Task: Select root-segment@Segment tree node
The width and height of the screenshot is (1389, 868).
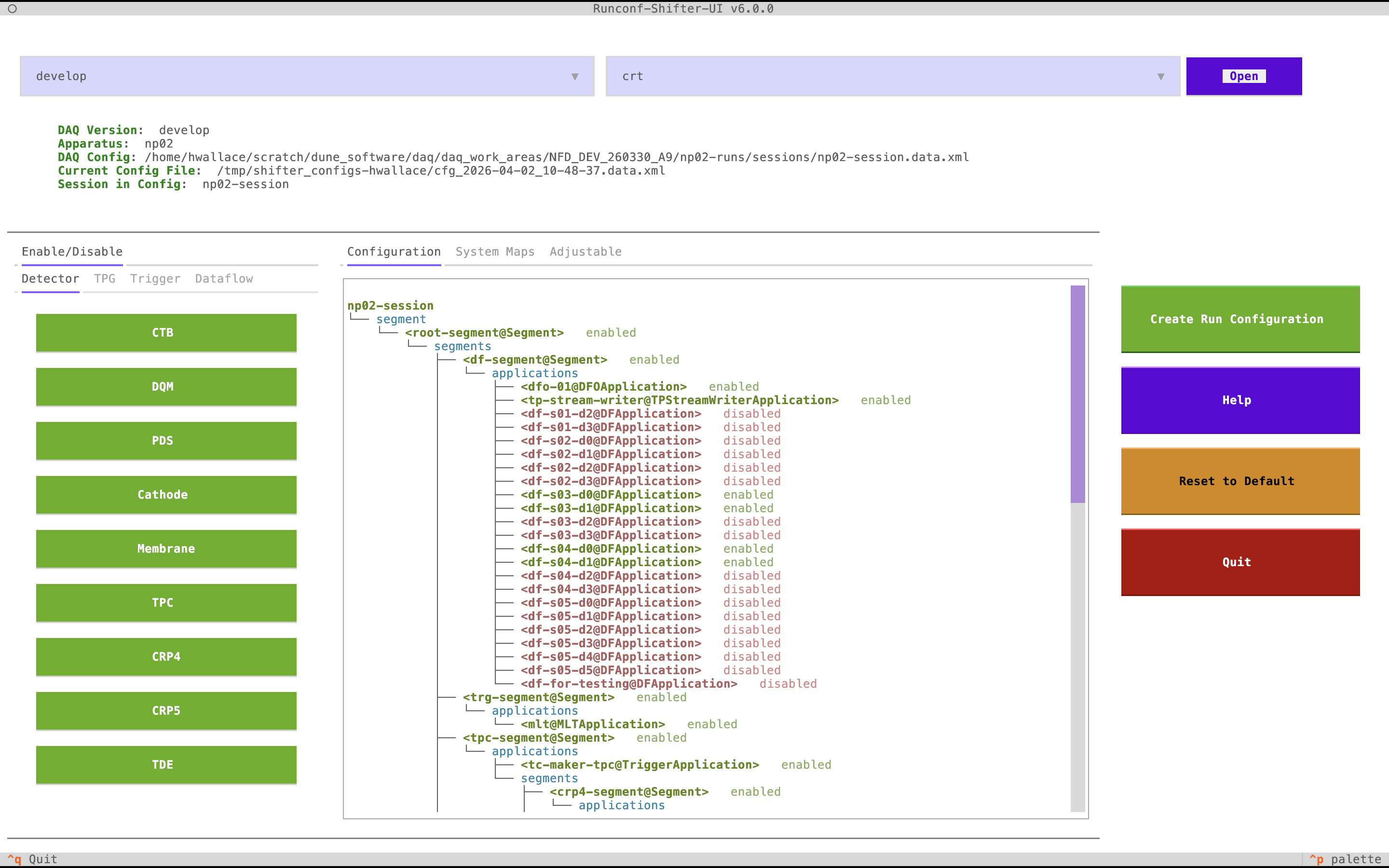Action: tap(484, 333)
